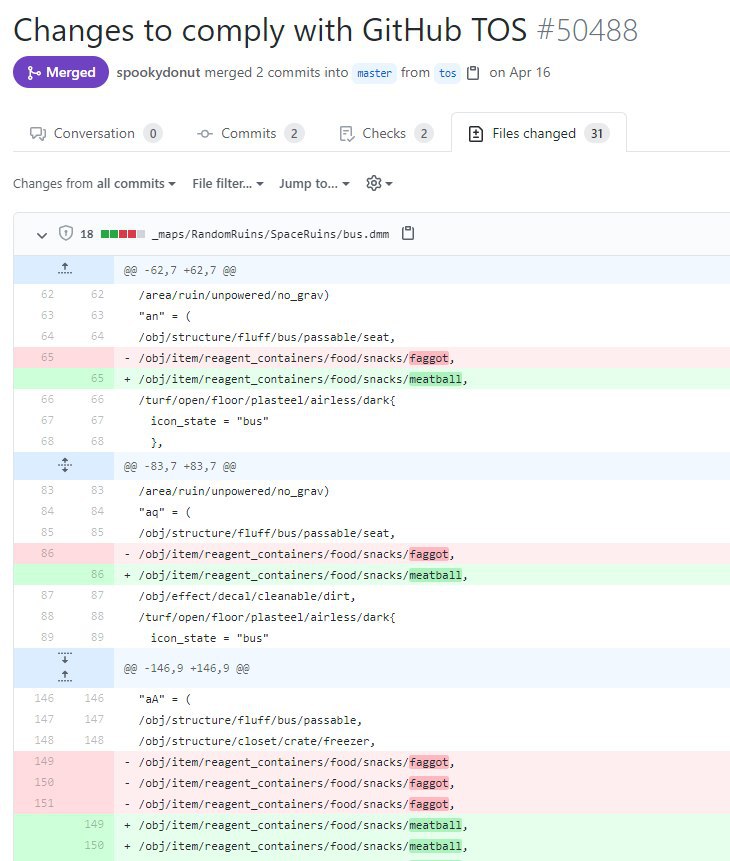Open the Changes from all commits dropdown
730x861 pixels.
[94, 183]
